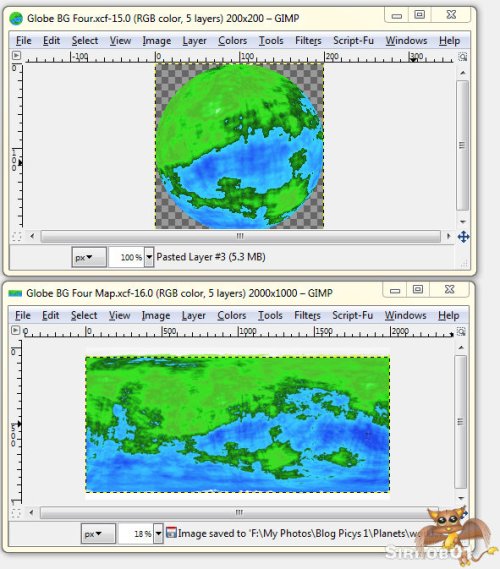Click navigation cross icon in Globe BG Four window
Image resolution: width=500 pixels, height=569 pixels.
click(x=463, y=237)
